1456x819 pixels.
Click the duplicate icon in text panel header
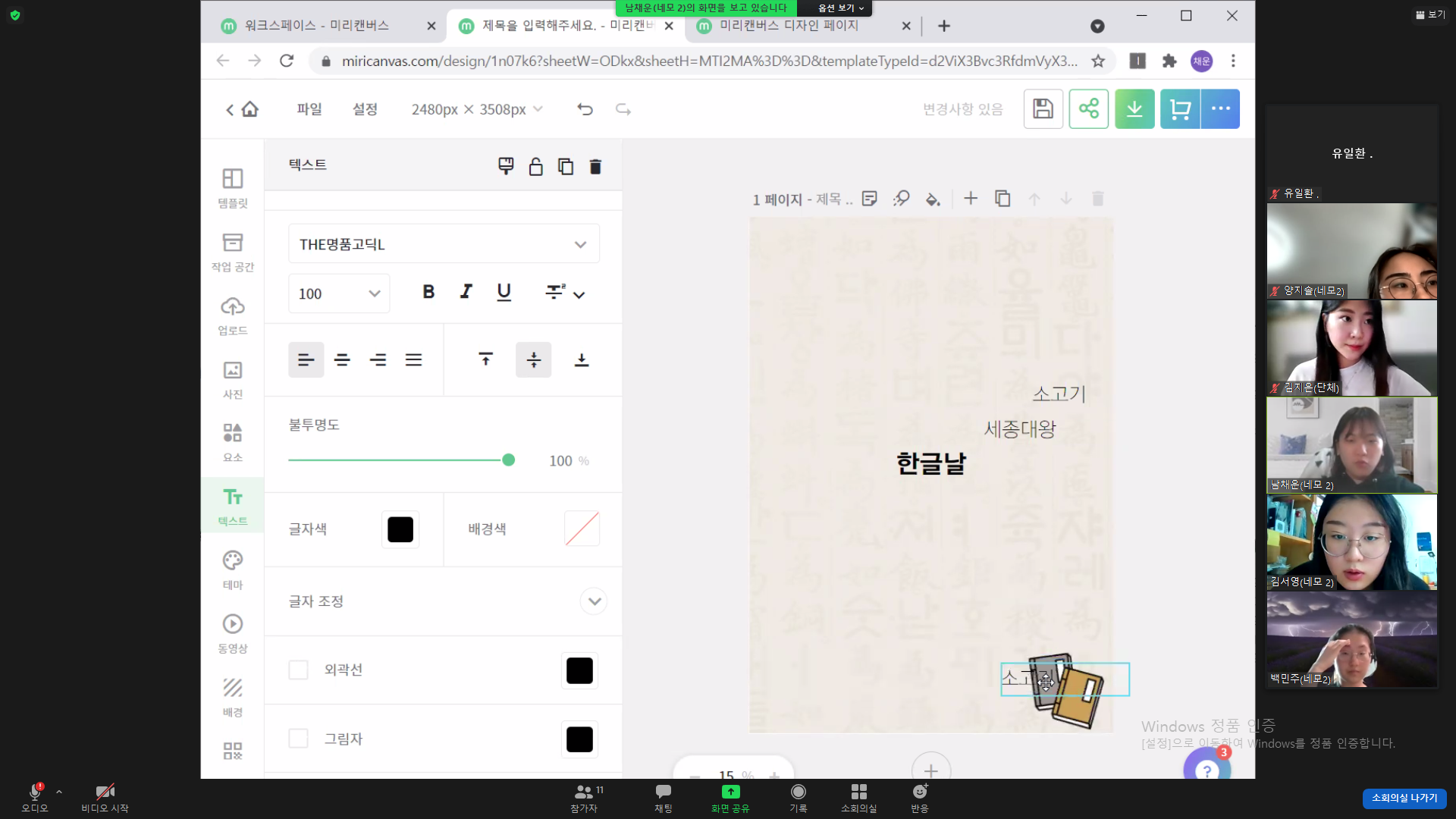566,167
